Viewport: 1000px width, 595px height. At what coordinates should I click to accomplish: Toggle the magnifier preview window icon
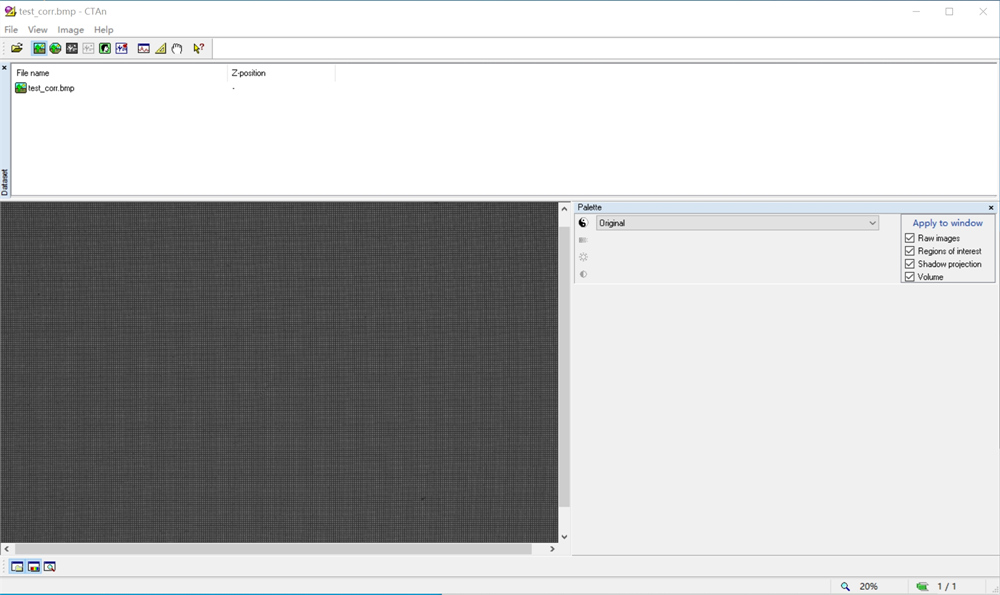[x=50, y=567]
